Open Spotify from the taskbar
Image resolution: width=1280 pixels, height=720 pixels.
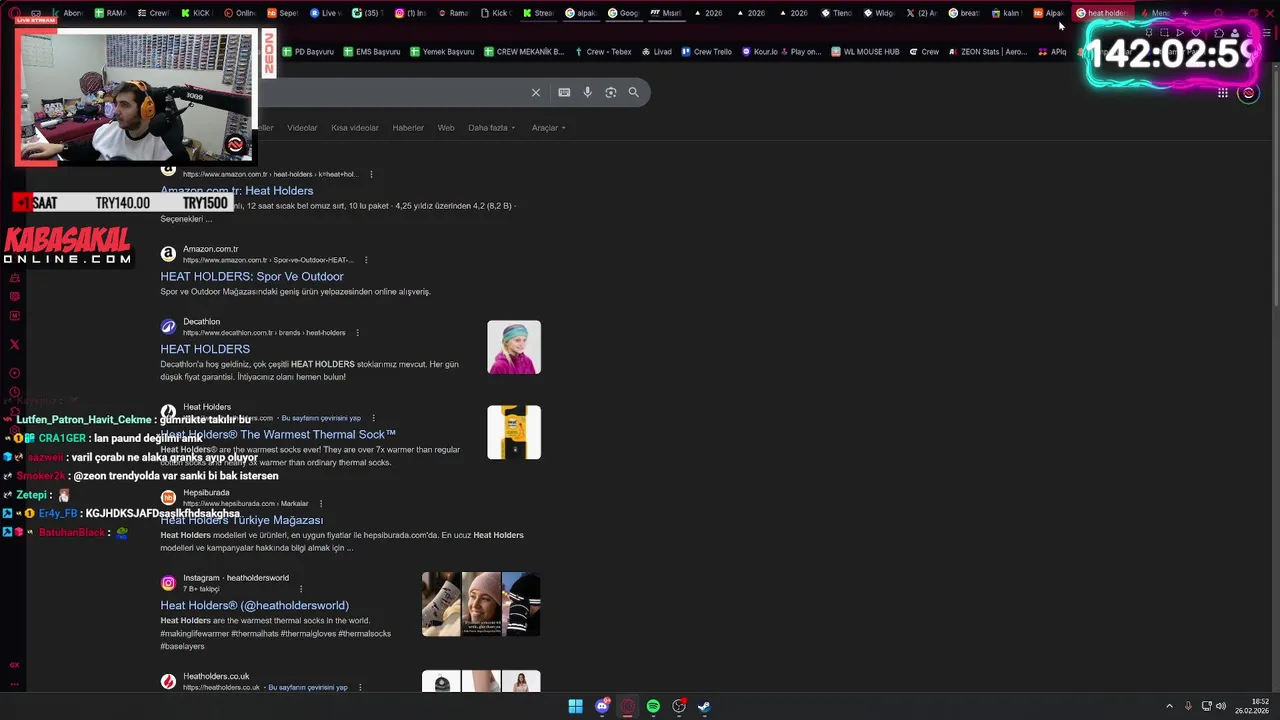[653, 706]
